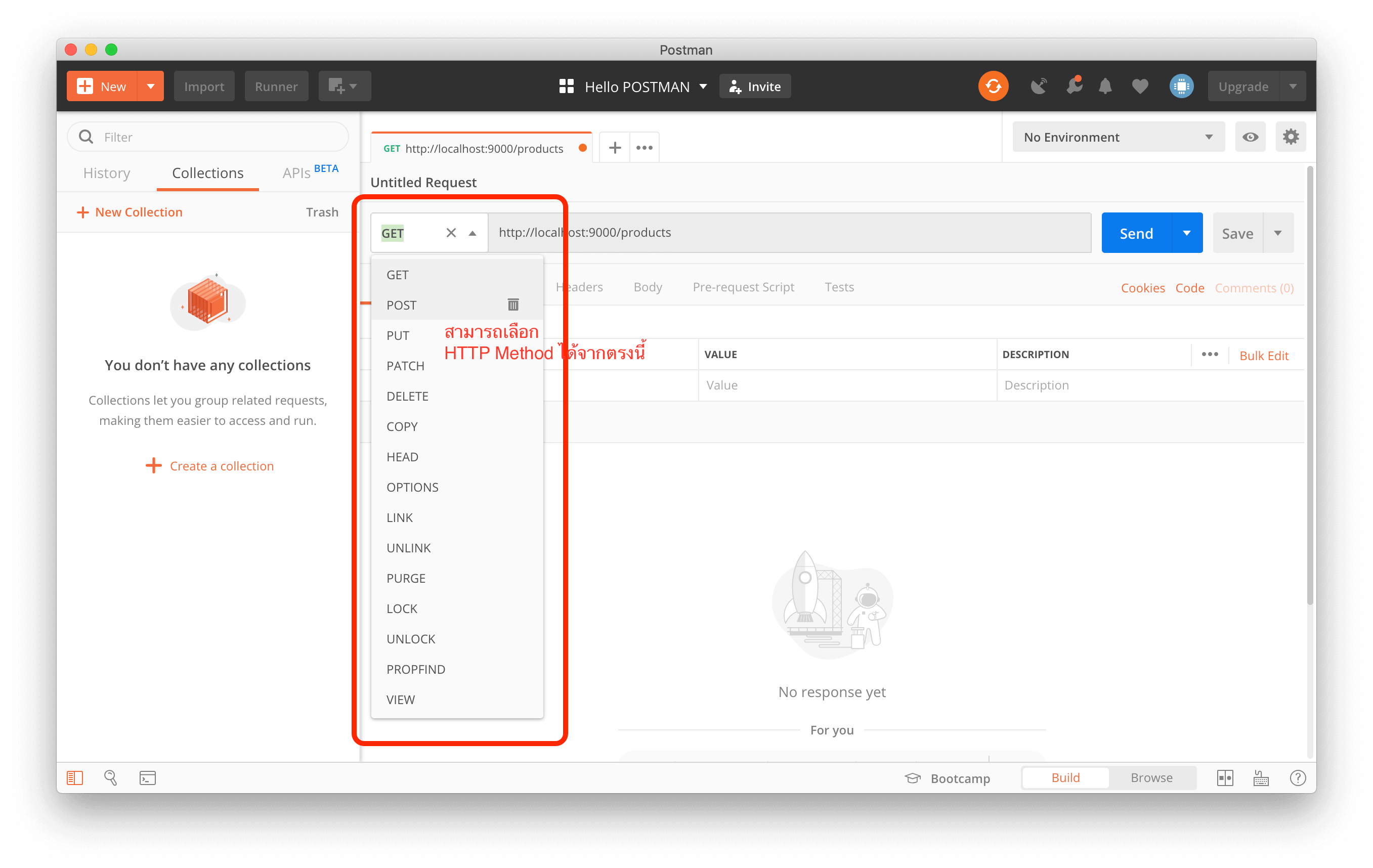This screenshot has height=868, width=1373.
Task: Click the Invite button
Action: pyautogui.click(x=754, y=86)
